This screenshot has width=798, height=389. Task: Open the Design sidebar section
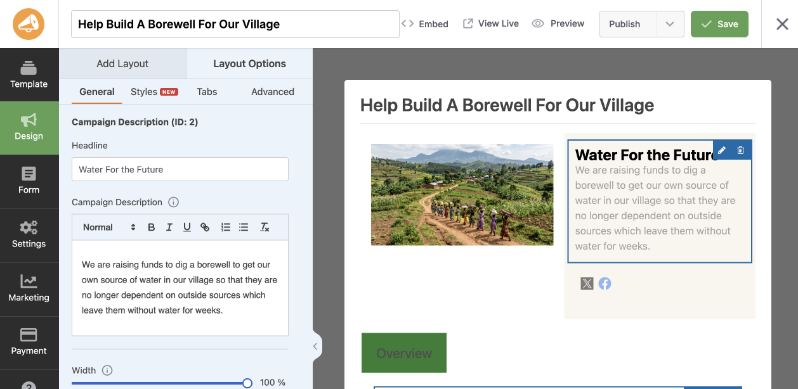pos(29,128)
